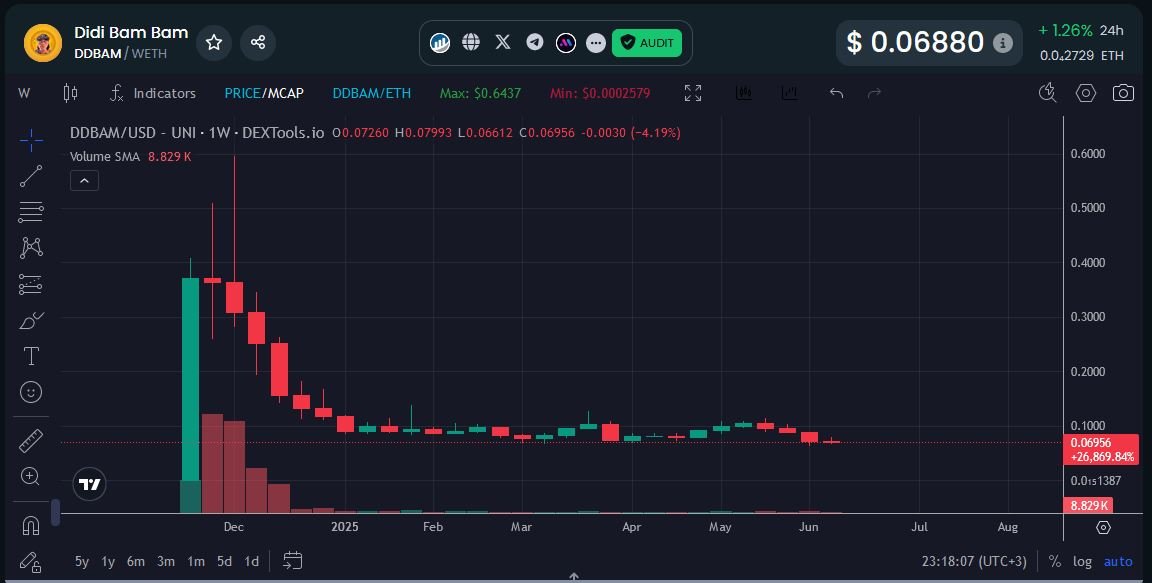Select the trend line drawing tool

(31, 176)
